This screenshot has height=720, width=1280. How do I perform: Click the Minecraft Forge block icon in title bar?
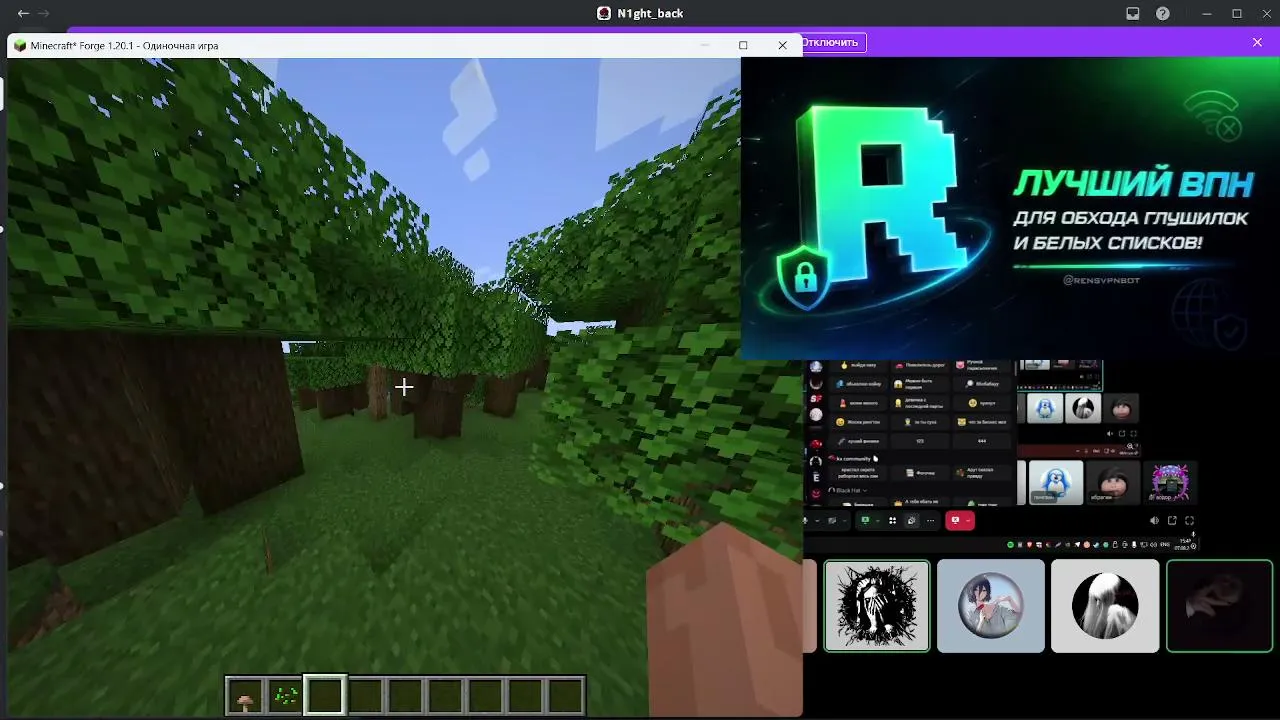click(x=20, y=45)
